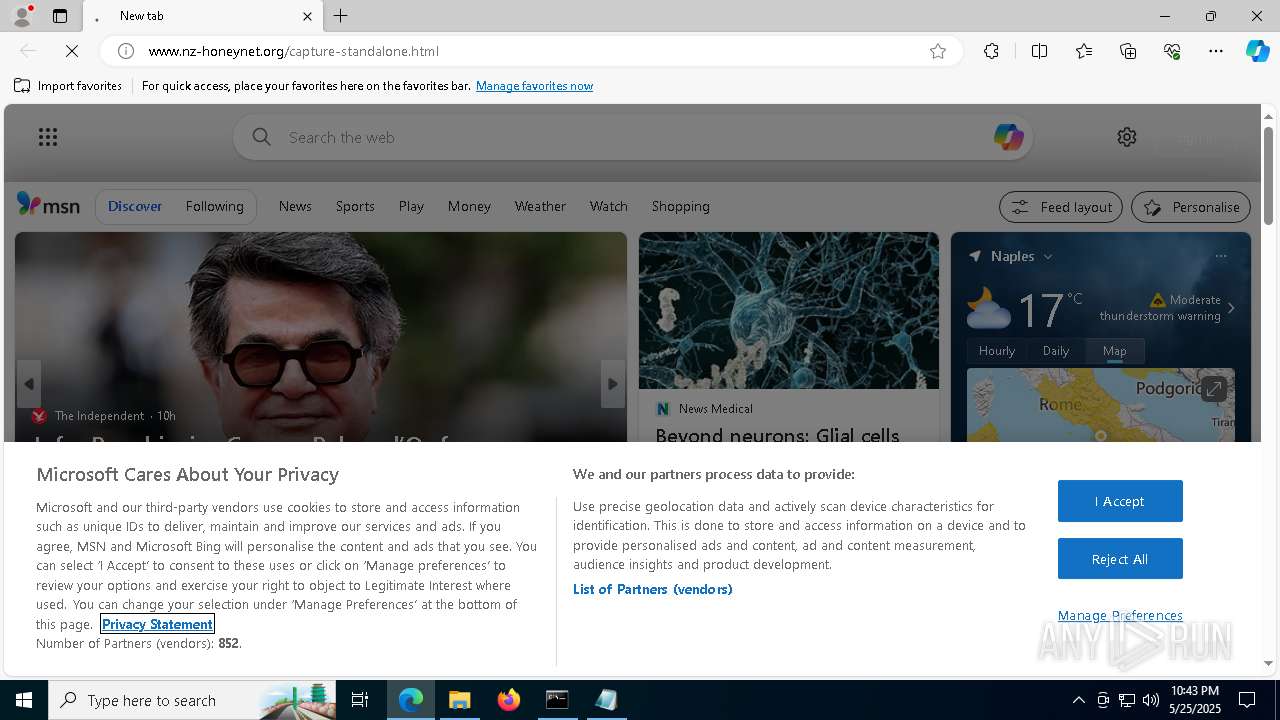Open the Money menu item
This screenshot has width=1280, height=720.
pos(469,206)
